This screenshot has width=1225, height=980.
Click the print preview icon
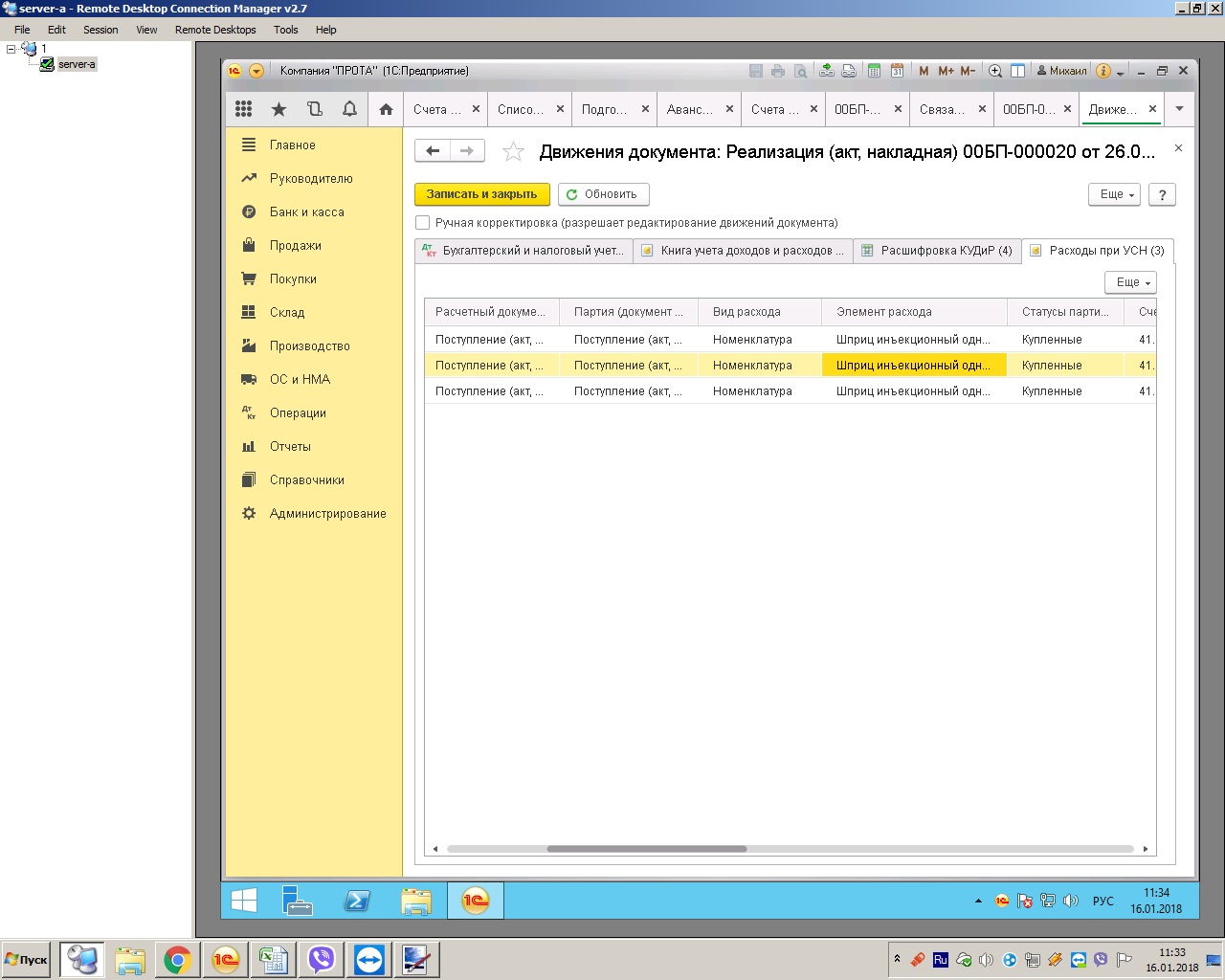800,71
